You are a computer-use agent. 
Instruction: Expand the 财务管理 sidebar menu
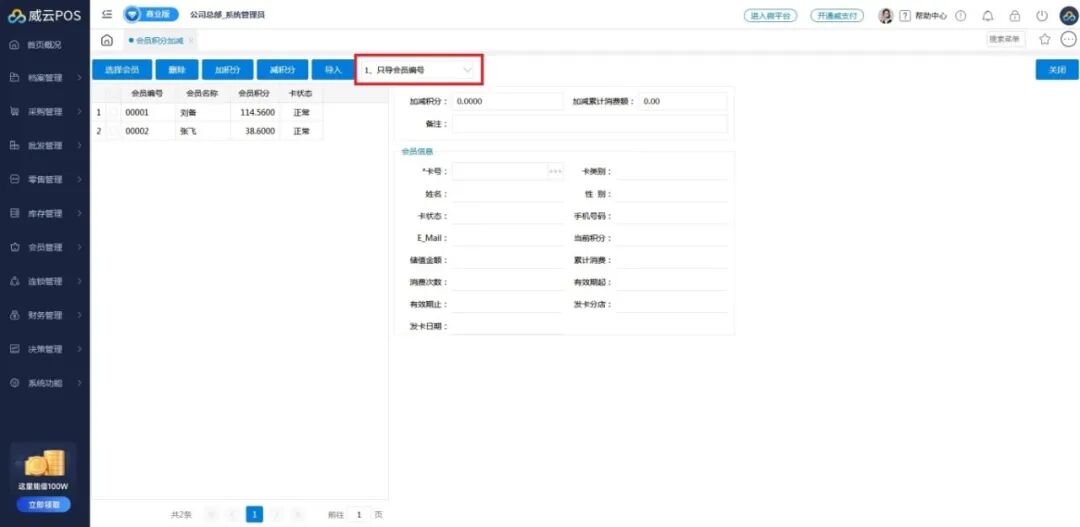tap(45, 315)
